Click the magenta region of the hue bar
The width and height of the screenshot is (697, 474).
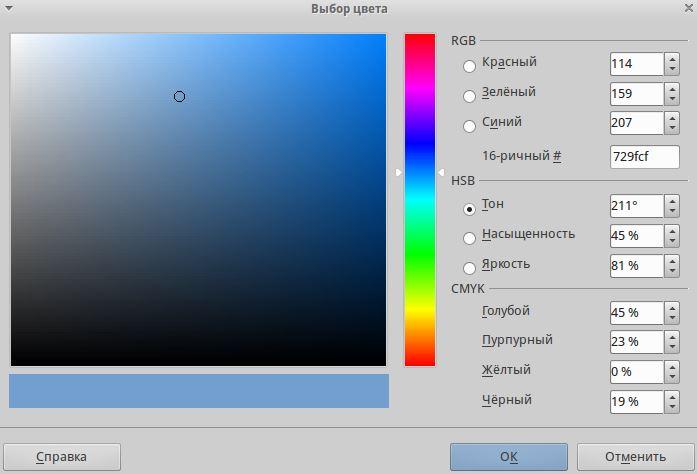tap(420, 88)
